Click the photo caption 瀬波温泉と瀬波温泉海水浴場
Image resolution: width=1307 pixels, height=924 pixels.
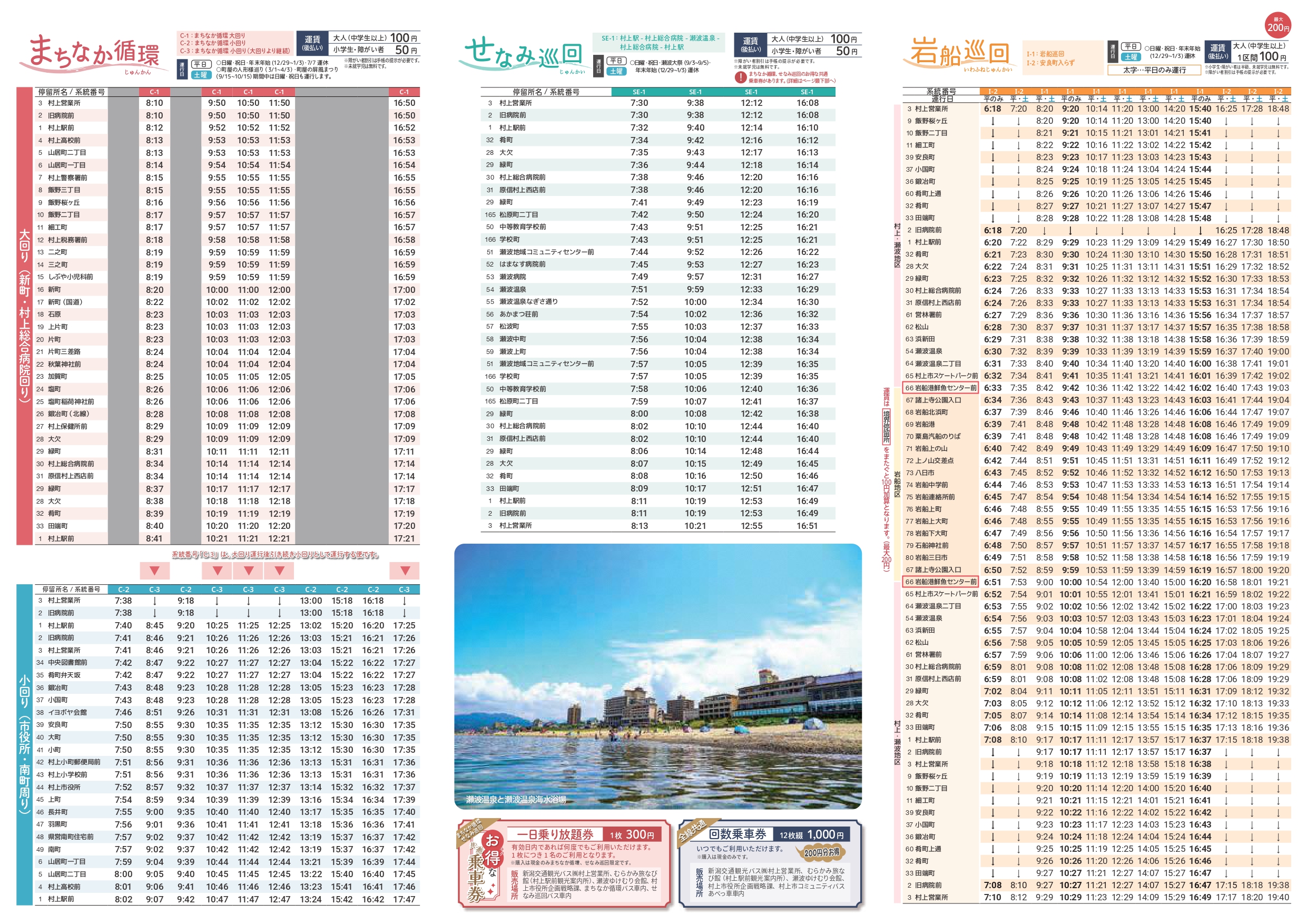coord(516,799)
